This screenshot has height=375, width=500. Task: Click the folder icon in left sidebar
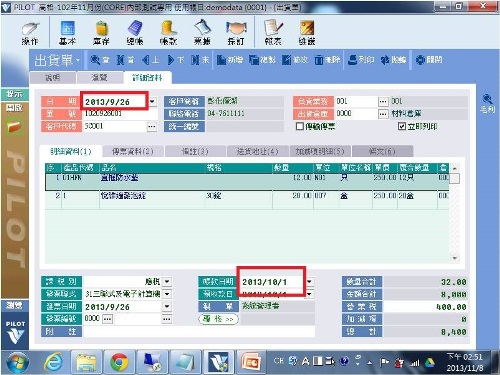click(x=14, y=127)
